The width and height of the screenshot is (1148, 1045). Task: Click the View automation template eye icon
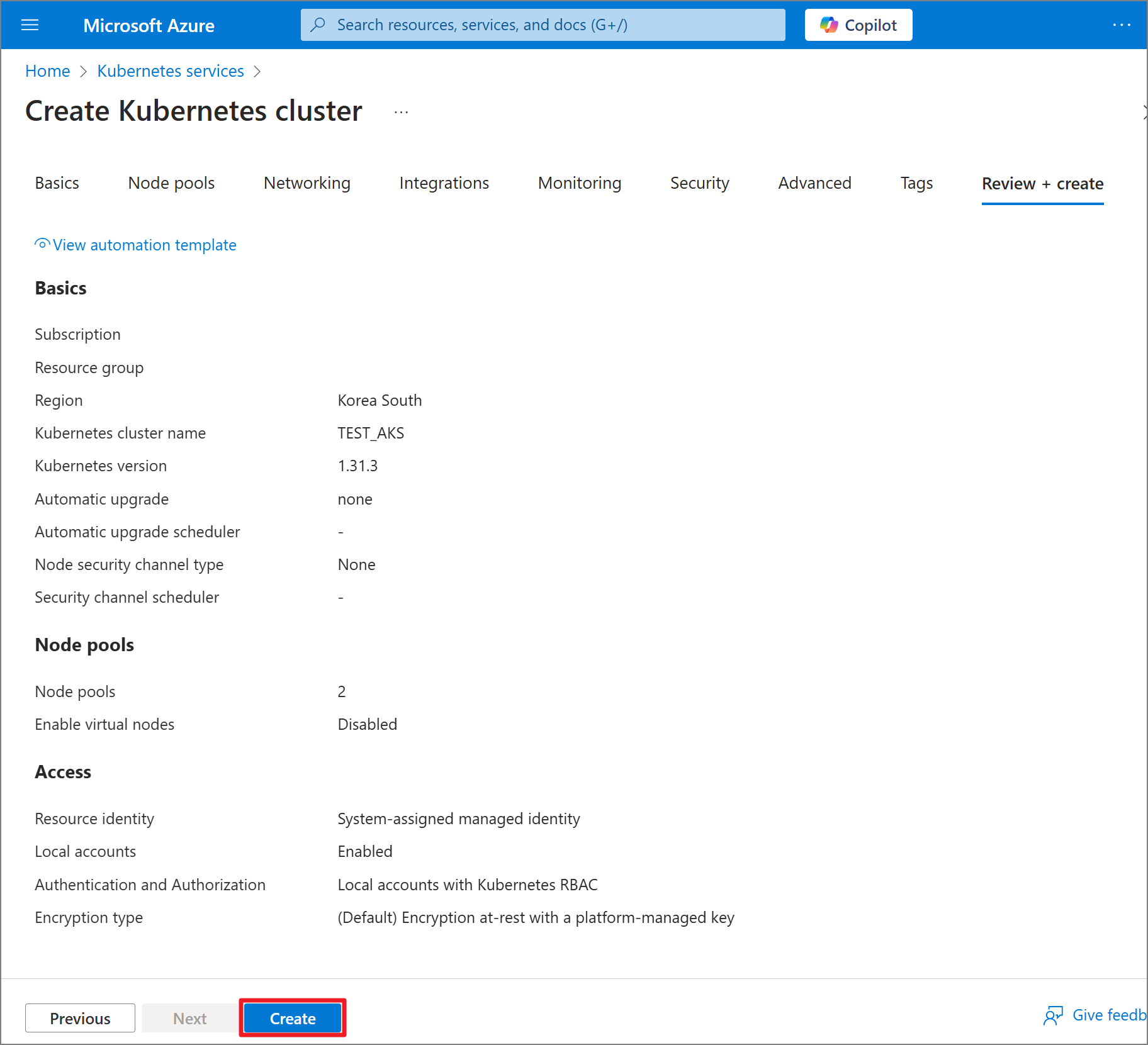click(x=42, y=244)
